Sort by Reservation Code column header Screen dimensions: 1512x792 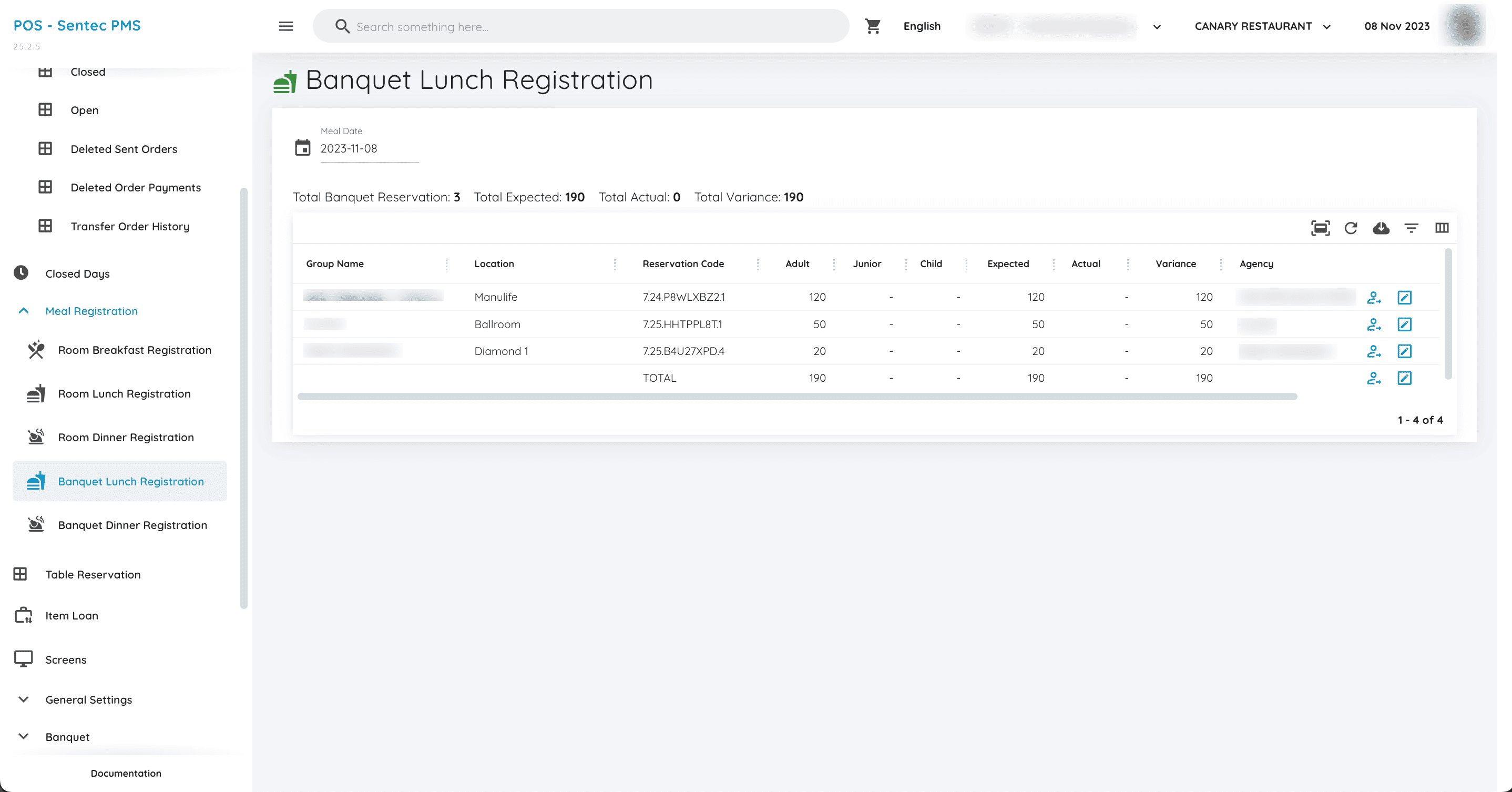click(x=682, y=264)
